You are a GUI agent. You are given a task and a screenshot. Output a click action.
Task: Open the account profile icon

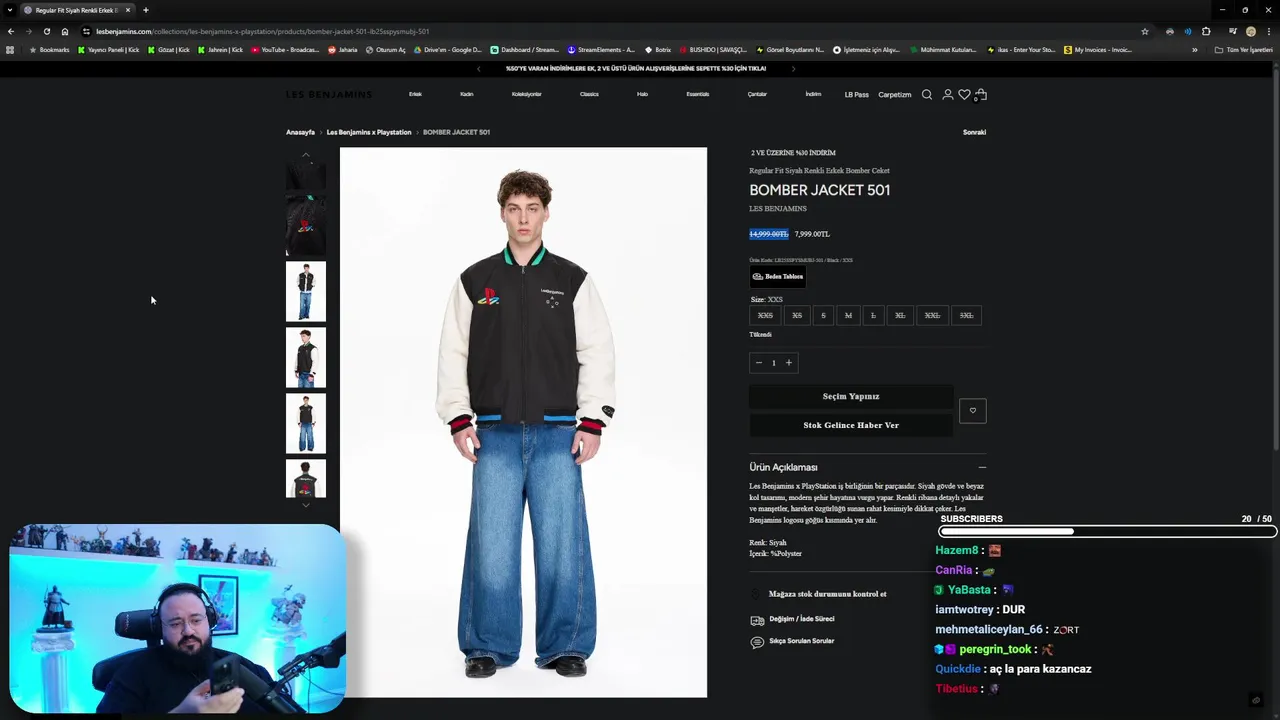[x=948, y=94]
